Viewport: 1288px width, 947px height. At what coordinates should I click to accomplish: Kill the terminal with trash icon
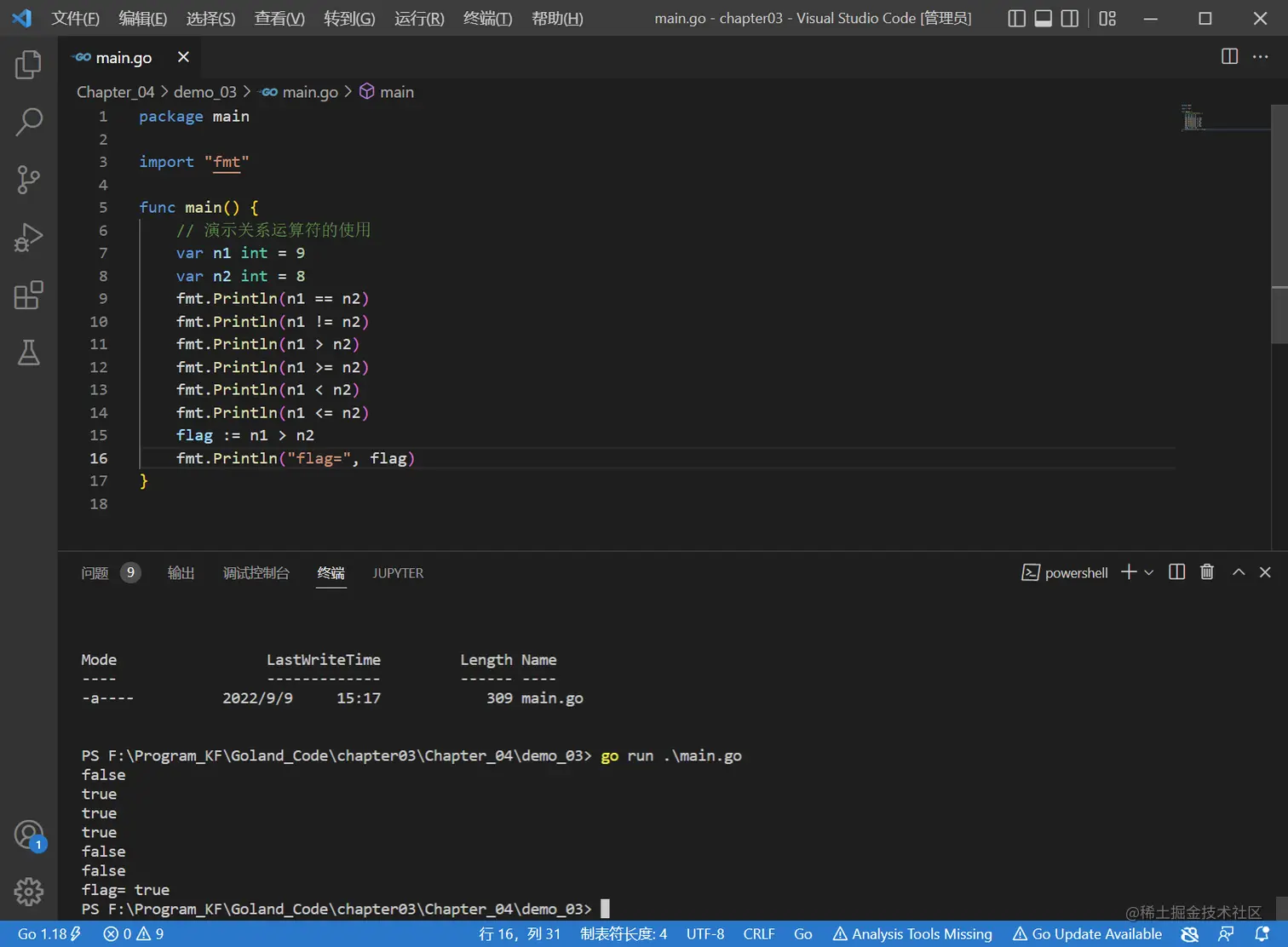[x=1207, y=572]
